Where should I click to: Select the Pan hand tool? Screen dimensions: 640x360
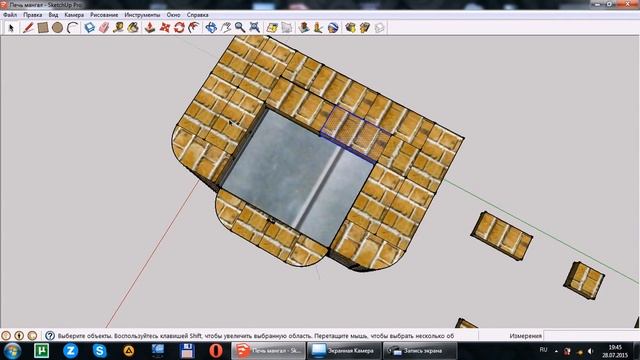tap(225, 28)
